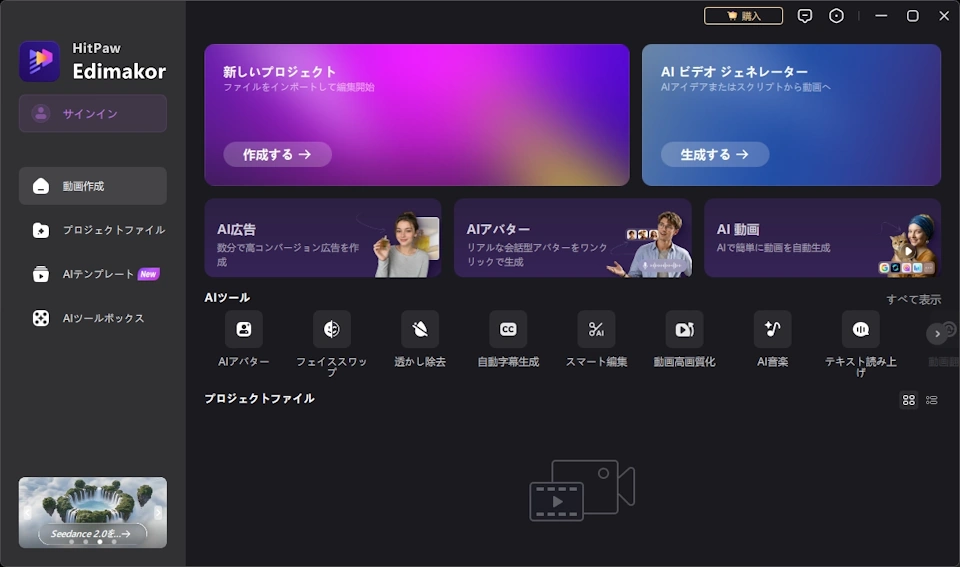960x567 pixels.
Task: Open the 自動字幕生成 CC tool
Action: [x=508, y=329]
